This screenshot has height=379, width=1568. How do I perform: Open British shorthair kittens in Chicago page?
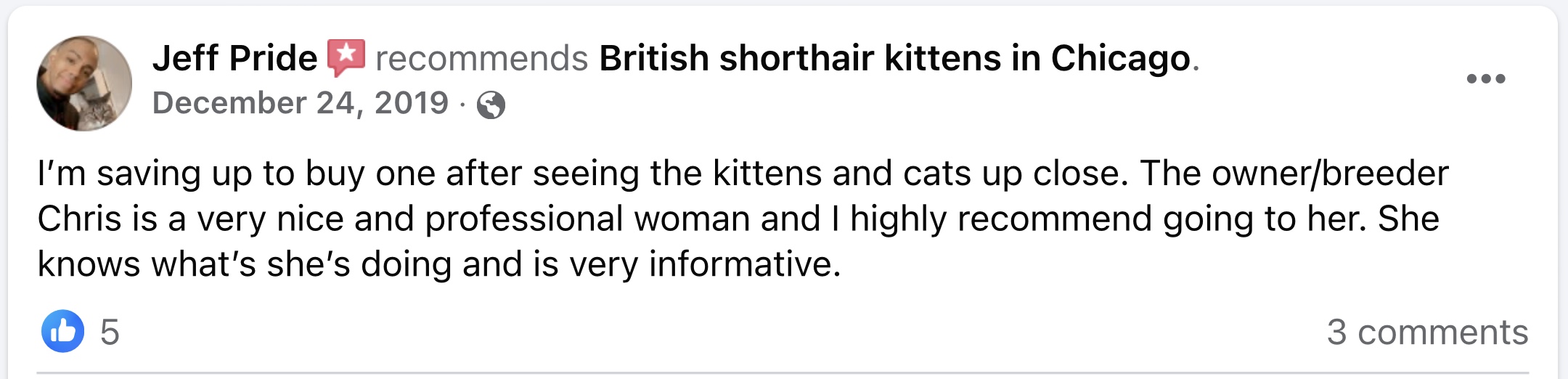click(x=894, y=58)
